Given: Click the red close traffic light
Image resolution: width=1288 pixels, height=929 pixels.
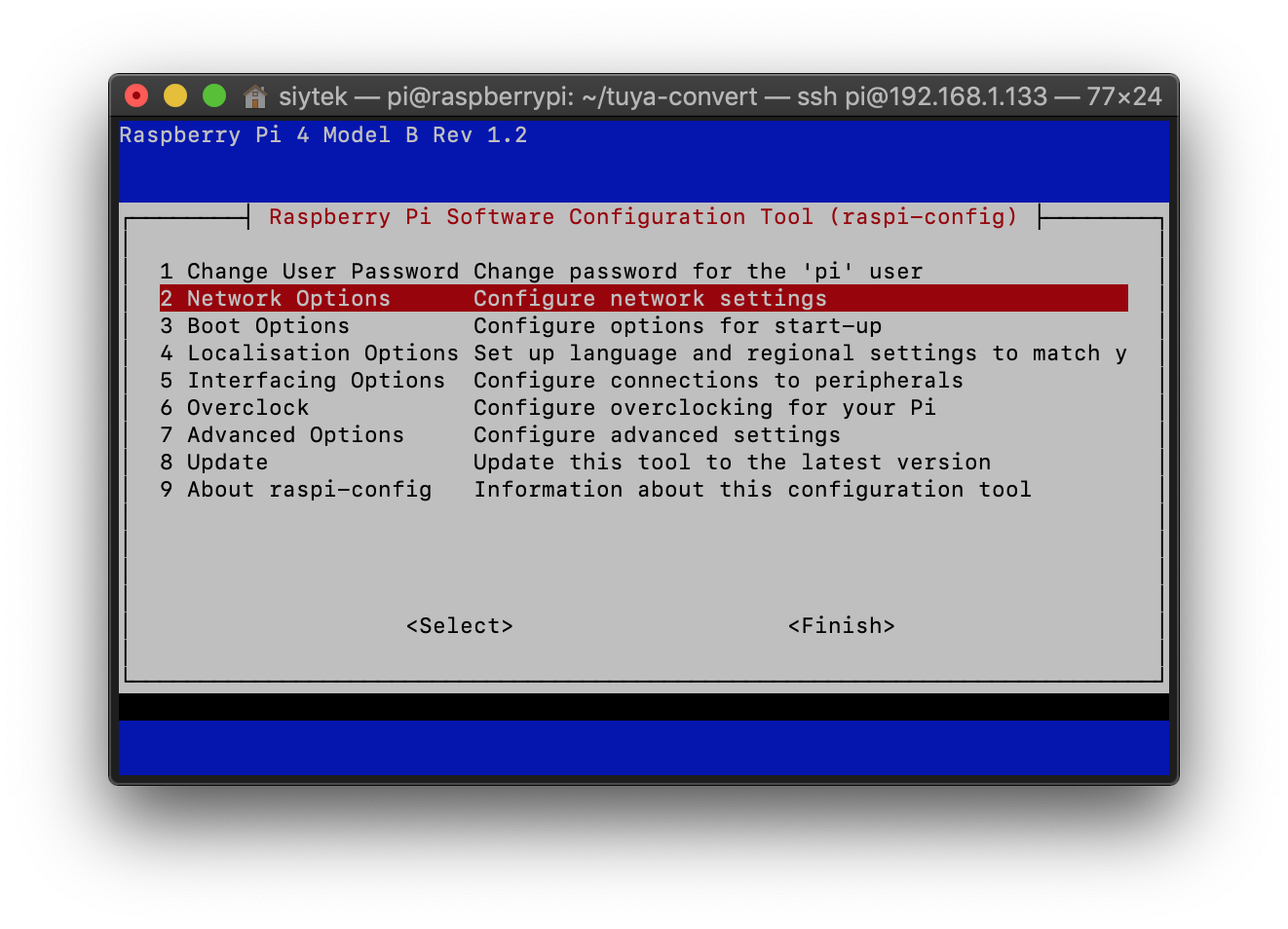Looking at the screenshot, I should click(x=136, y=95).
